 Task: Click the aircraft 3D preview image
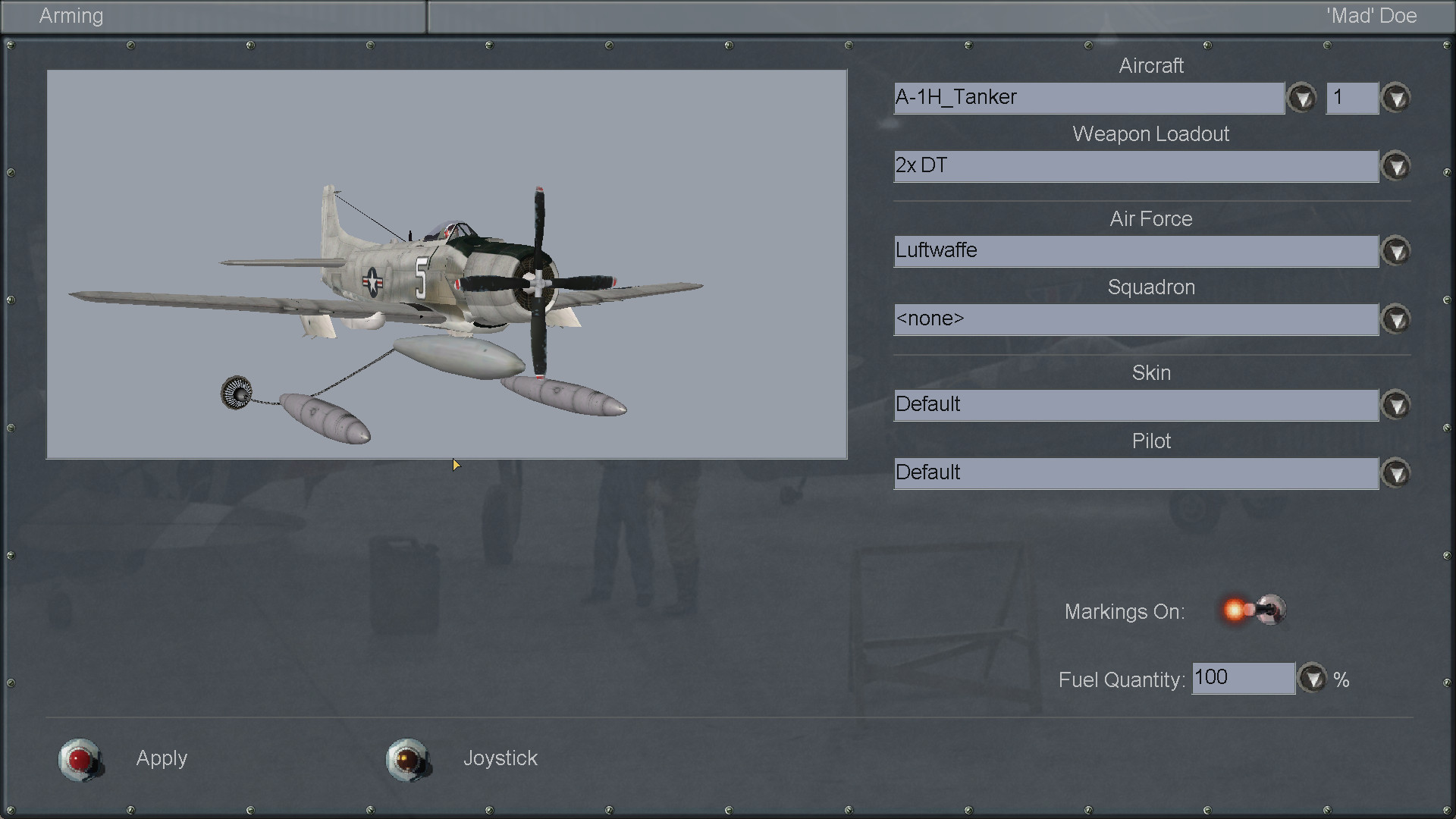(447, 265)
